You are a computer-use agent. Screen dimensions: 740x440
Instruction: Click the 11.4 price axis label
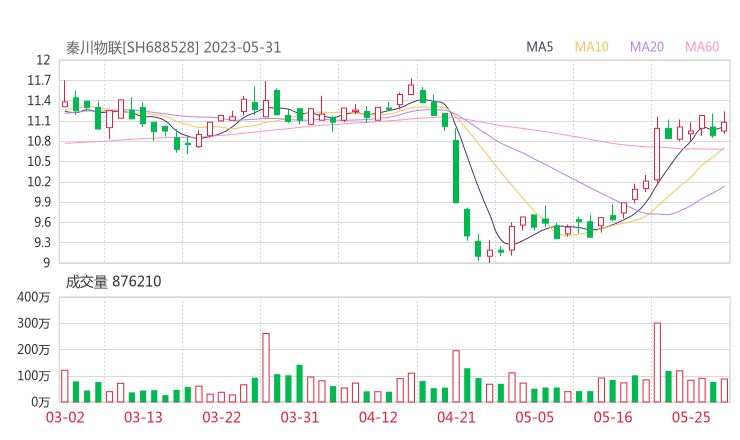tap(39, 101)
